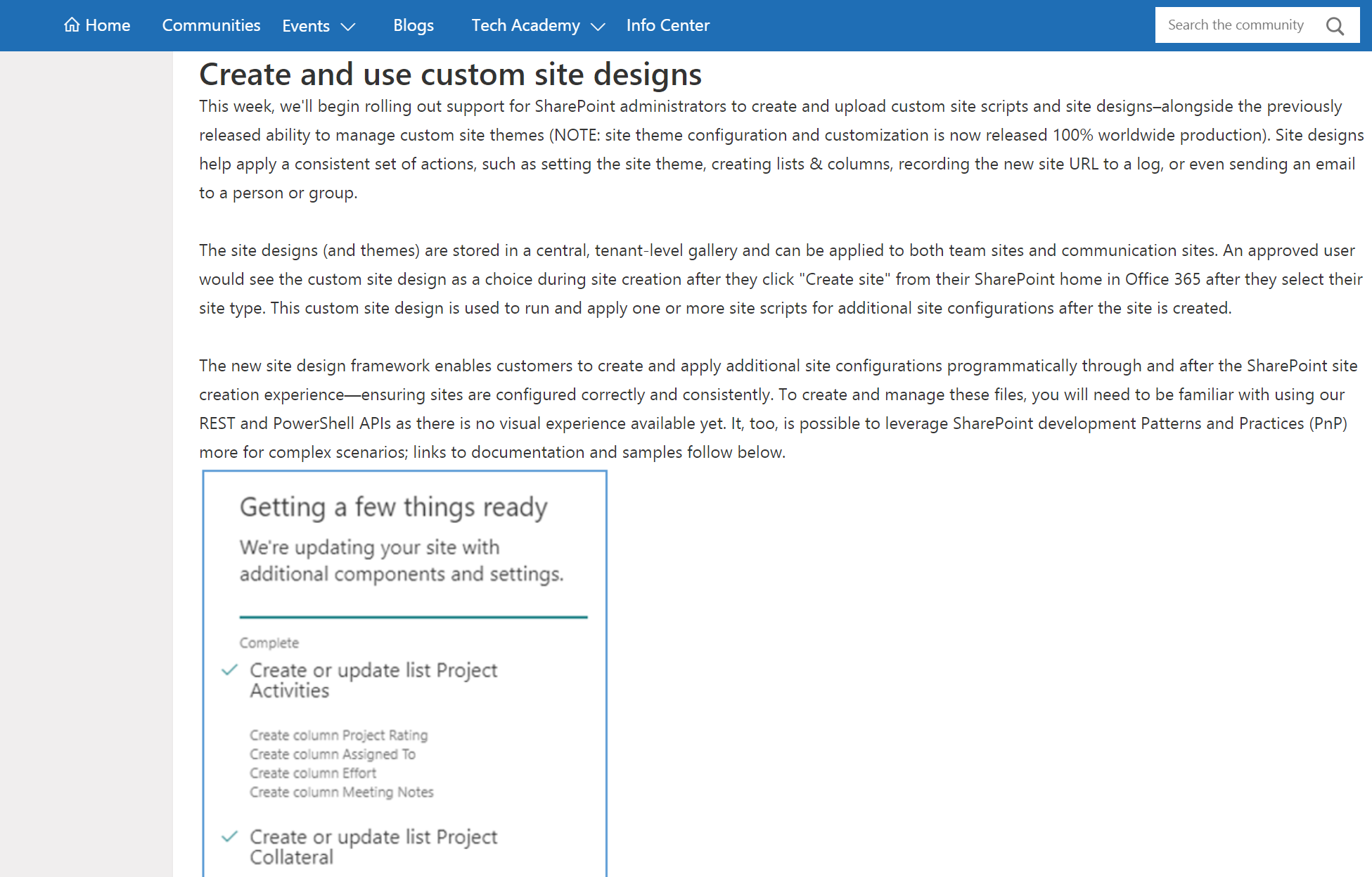The image size is (1372, 877).
Task: Expand the Tech Academy dropdown chevron
Action: coord(598,27)
